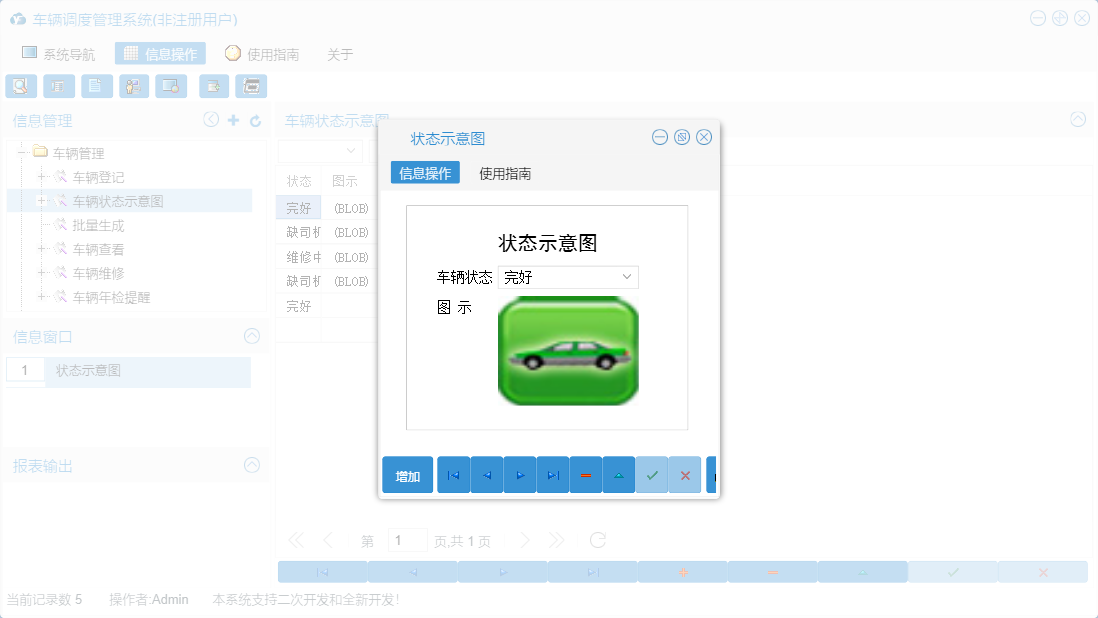Confirm changes with the green checkmark button
The image size is (1098, 618).
(652, 474)
